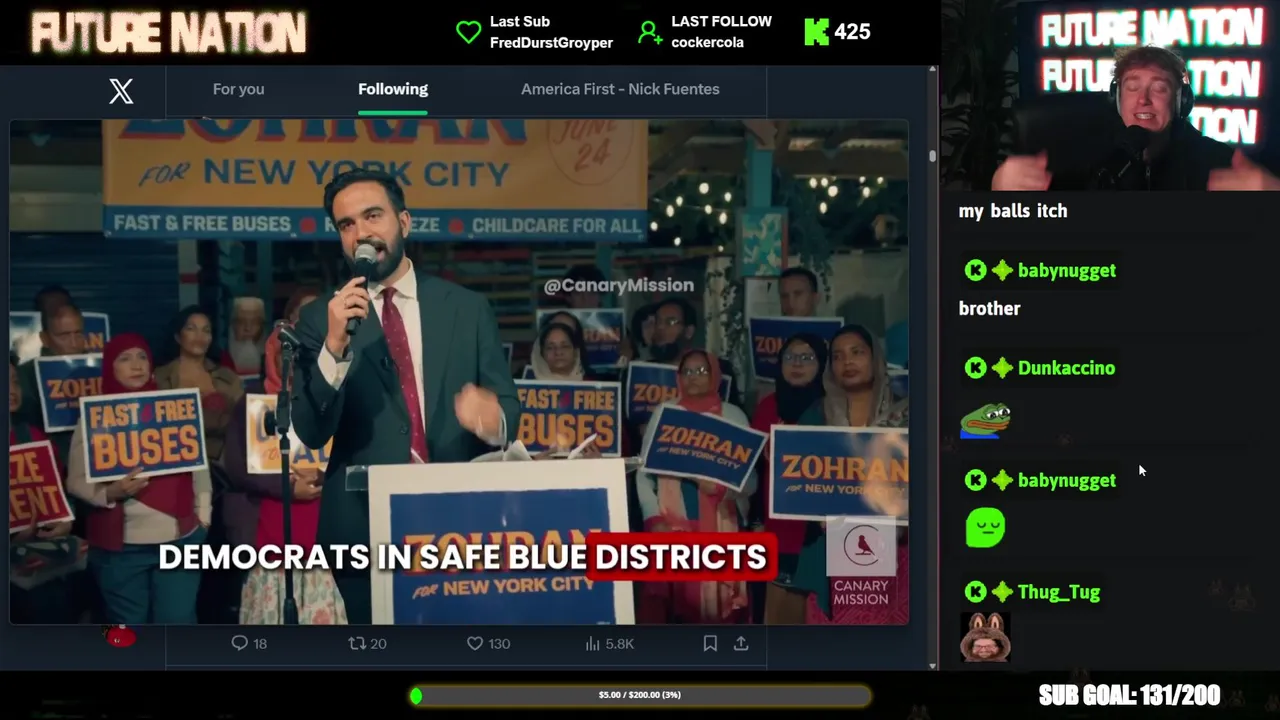The height and width of the screenshot is (720, 1280).
Task: Like the post with 130 likes
Action: (x=475, y=643)
